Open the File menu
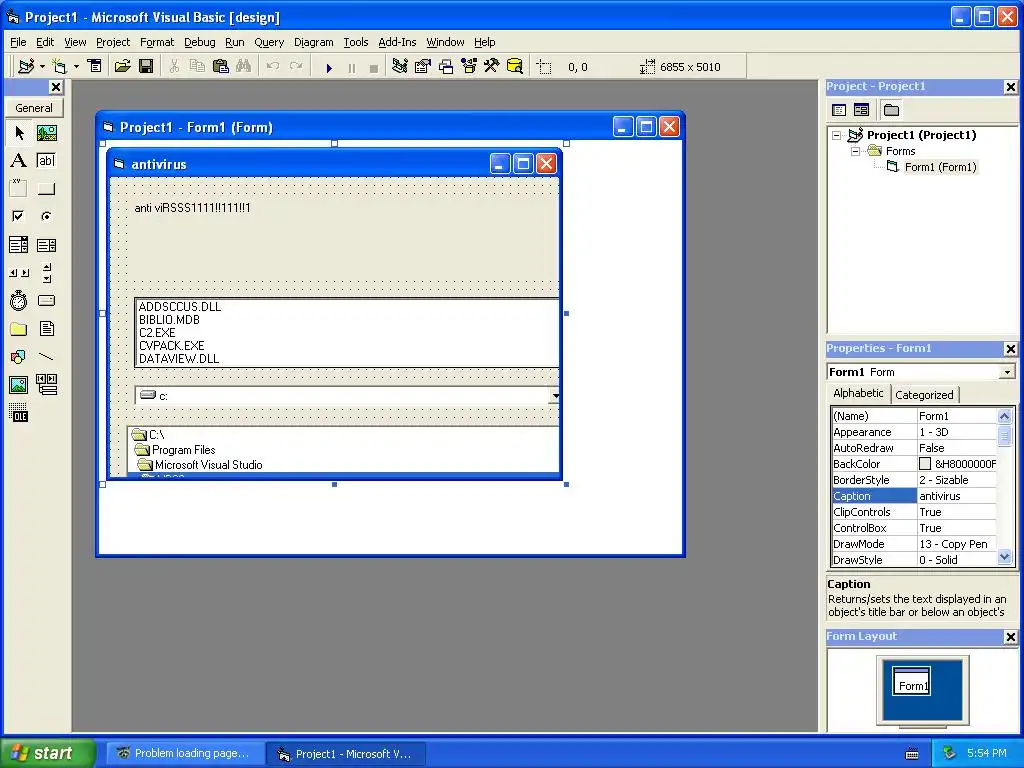This screenshot has height=768, width=1024. coord(18,42)
